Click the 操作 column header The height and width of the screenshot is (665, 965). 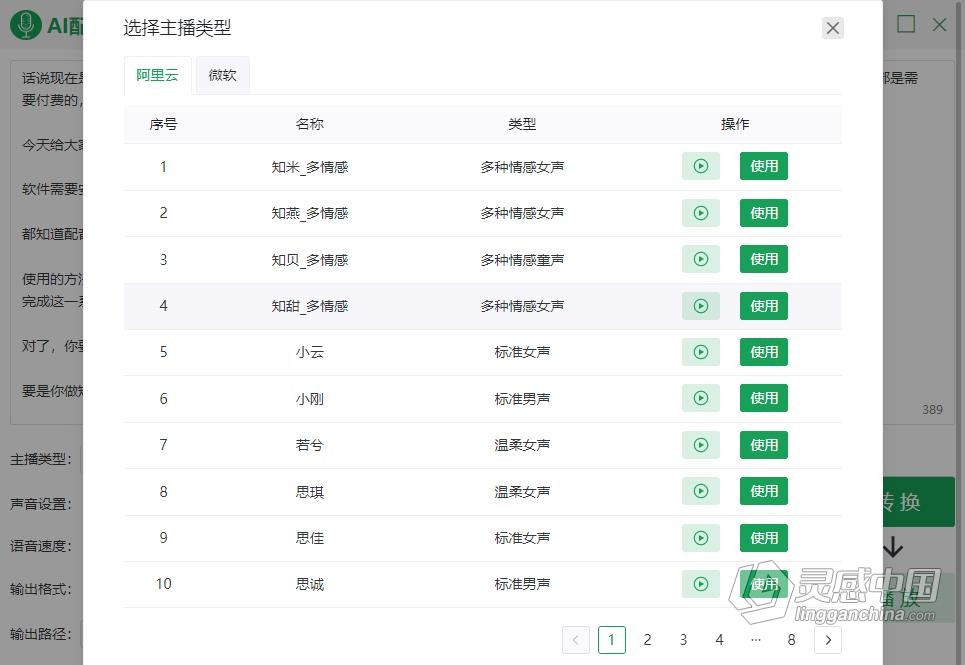[735, 124]
